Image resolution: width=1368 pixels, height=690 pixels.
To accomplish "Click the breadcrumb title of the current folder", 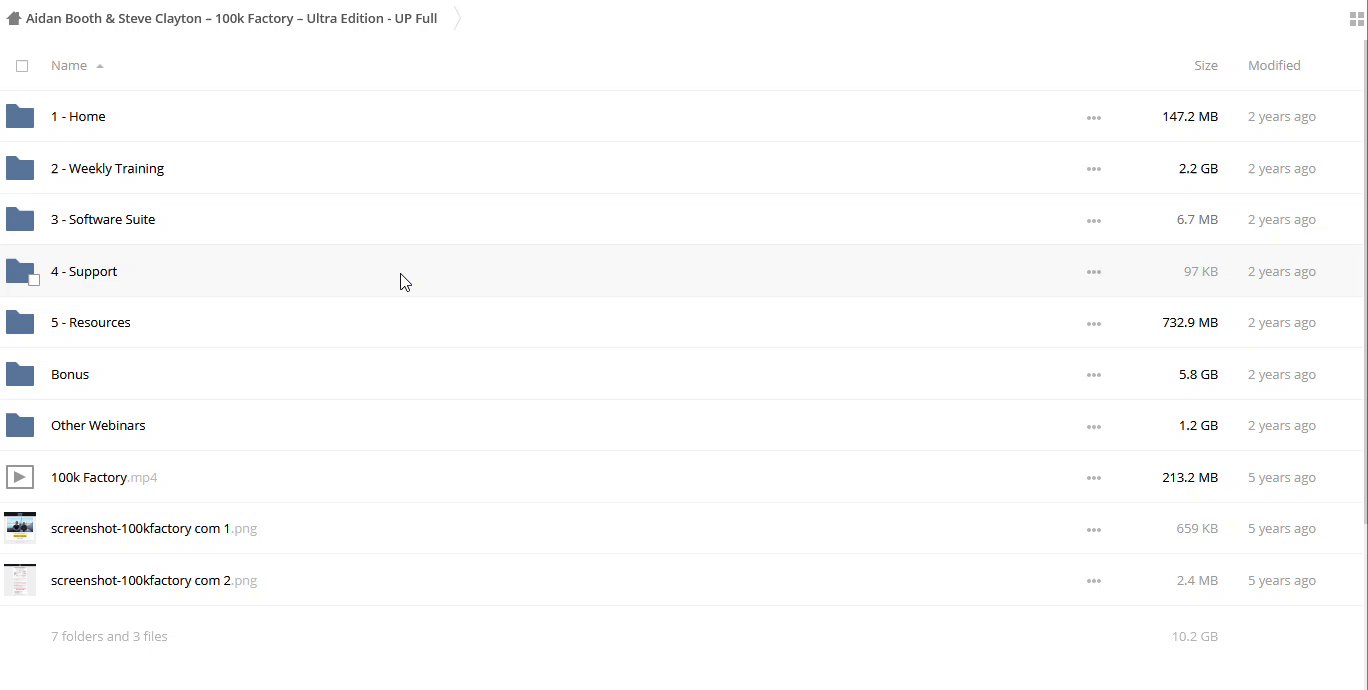I will (231, 18).
